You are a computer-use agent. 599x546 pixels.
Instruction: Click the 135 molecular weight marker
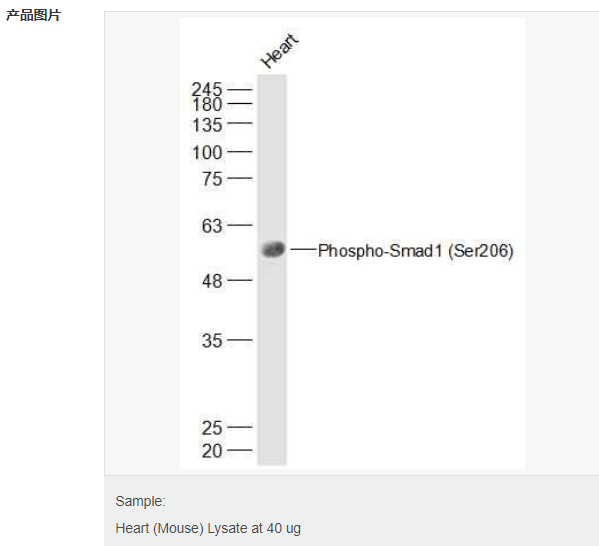207,125
